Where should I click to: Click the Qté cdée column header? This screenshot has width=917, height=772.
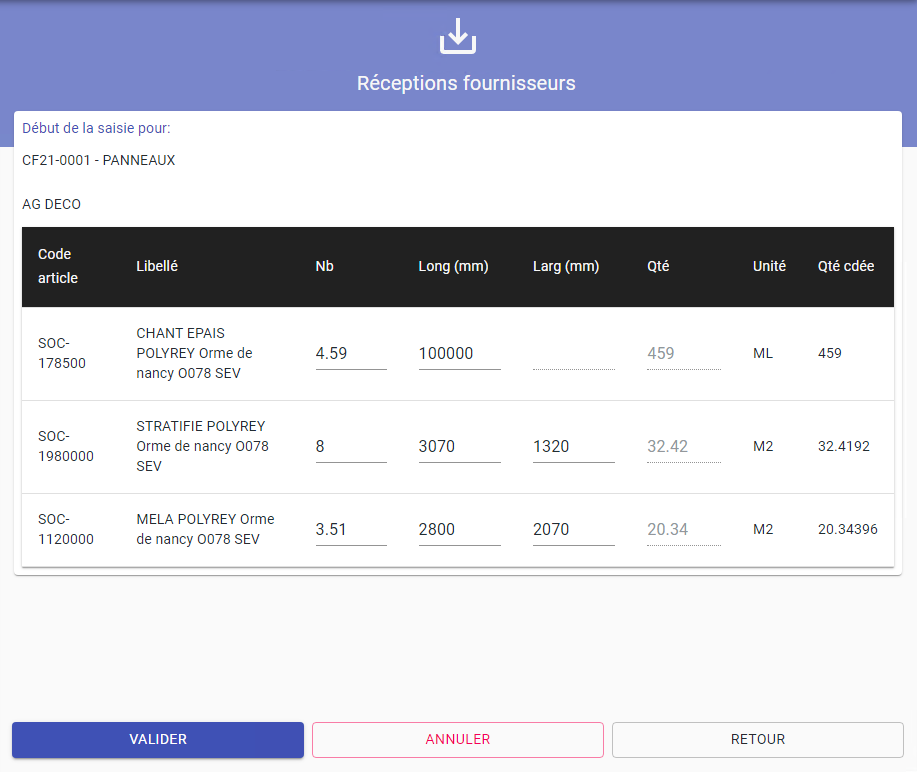(845, 266)
